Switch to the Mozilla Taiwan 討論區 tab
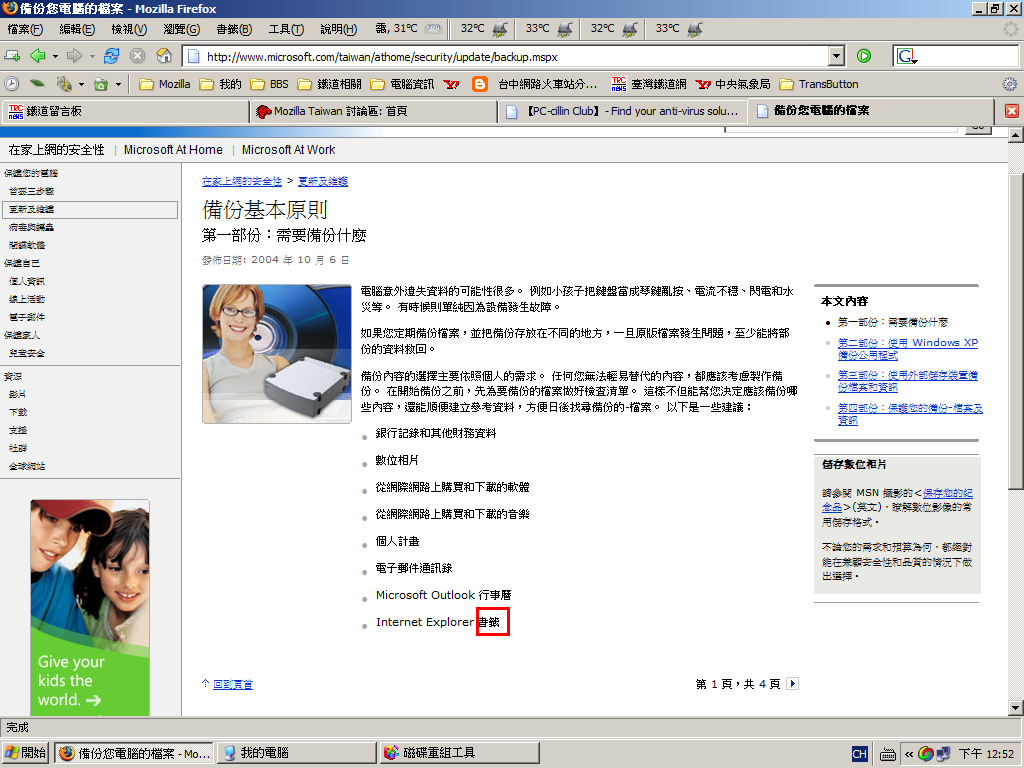This screenshot has width=1024, height=768. 372,111
